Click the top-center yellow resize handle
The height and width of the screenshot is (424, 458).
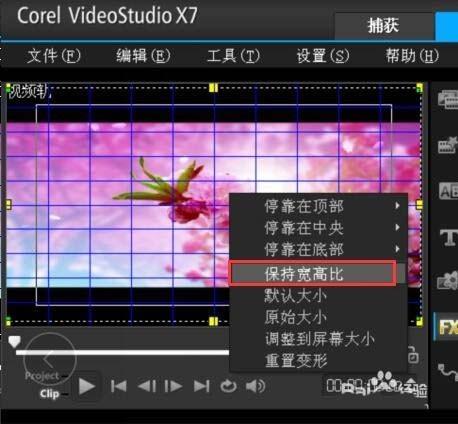click(x=213, y=88)
